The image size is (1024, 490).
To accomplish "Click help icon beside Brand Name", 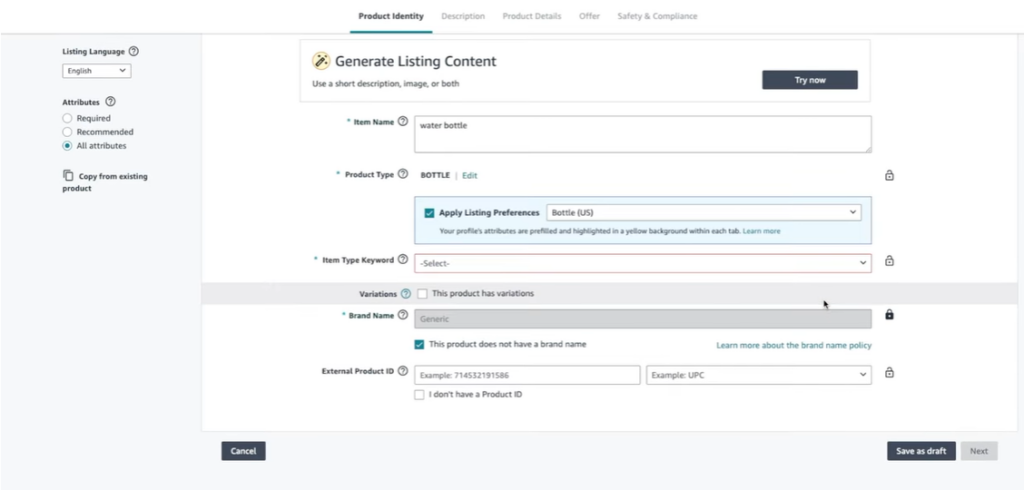I will tap(403, 315).
